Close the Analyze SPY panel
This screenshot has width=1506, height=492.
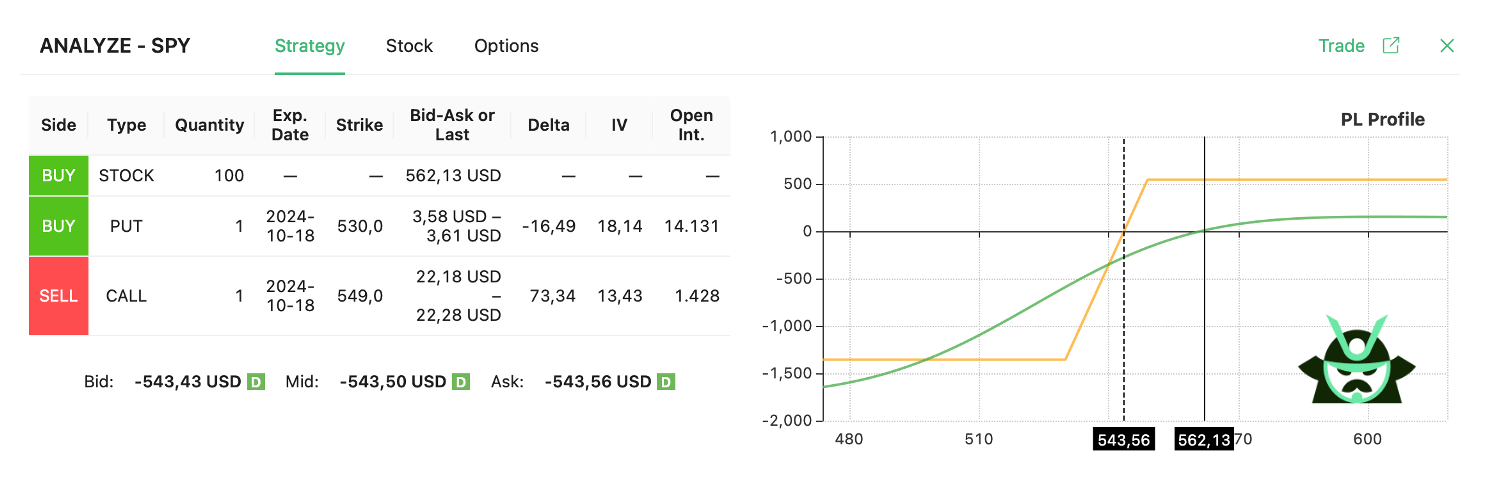1446,46
